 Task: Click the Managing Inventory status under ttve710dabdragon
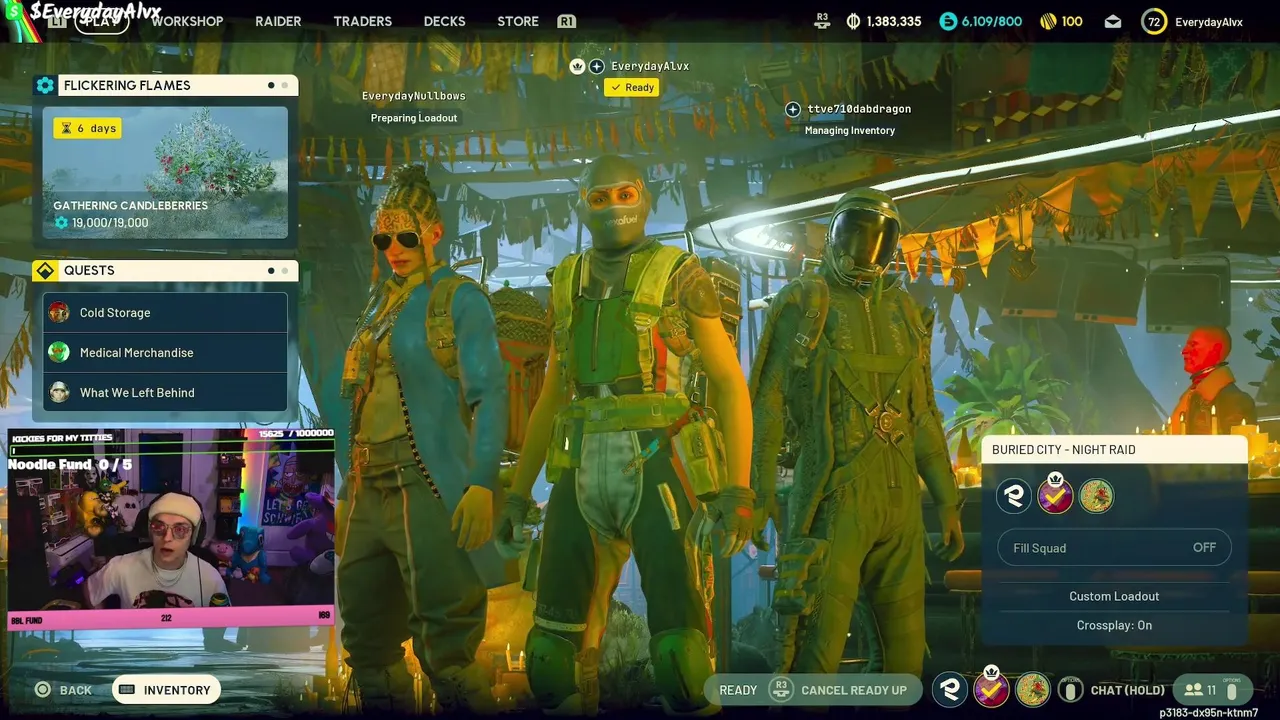point(850,130)
